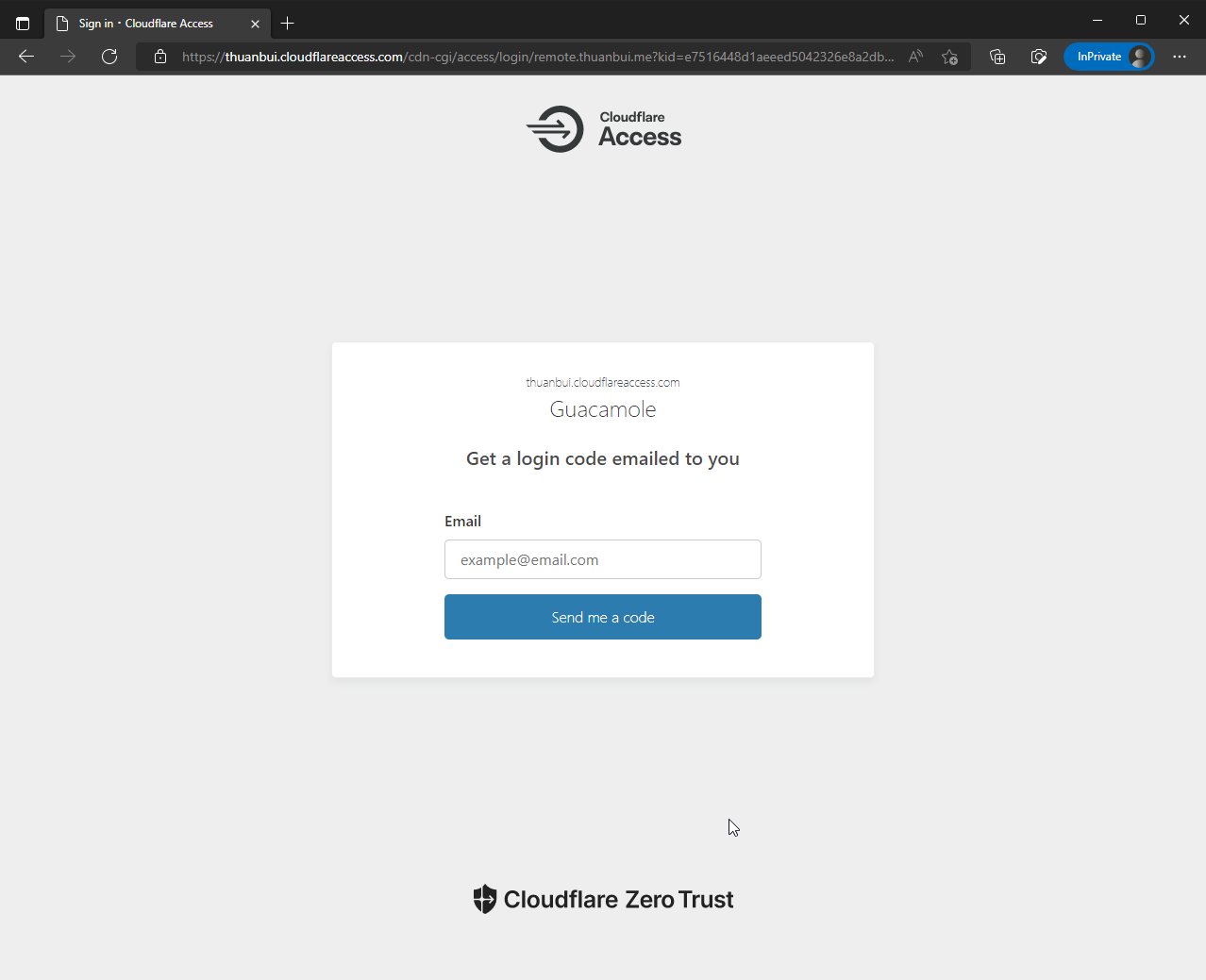View site information lock icon
Viewport: 1206px width, 980px height.
(x=160, y=57)
